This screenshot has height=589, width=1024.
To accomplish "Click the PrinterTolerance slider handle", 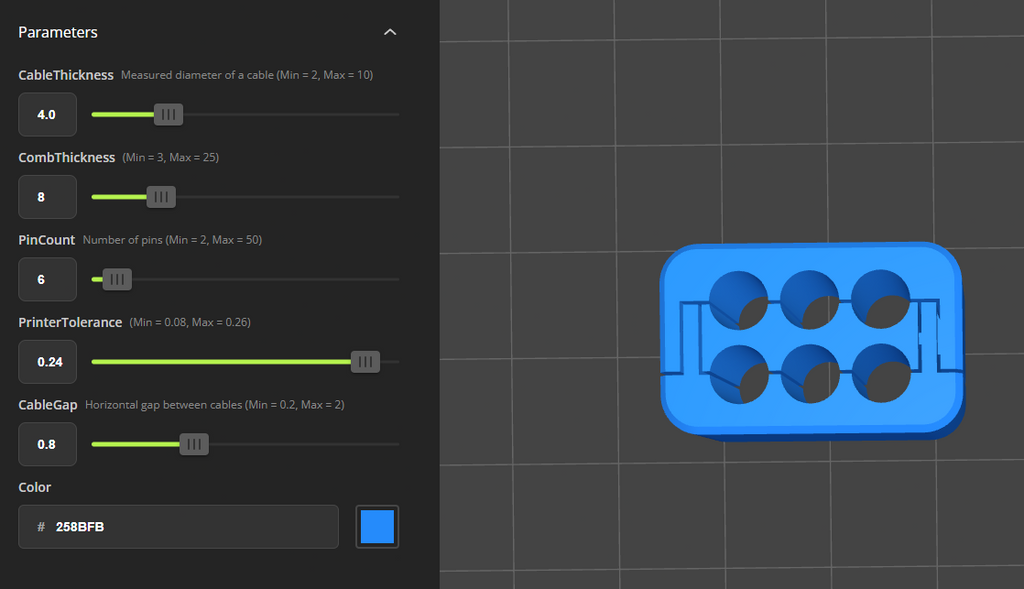I will pos(365,361).
